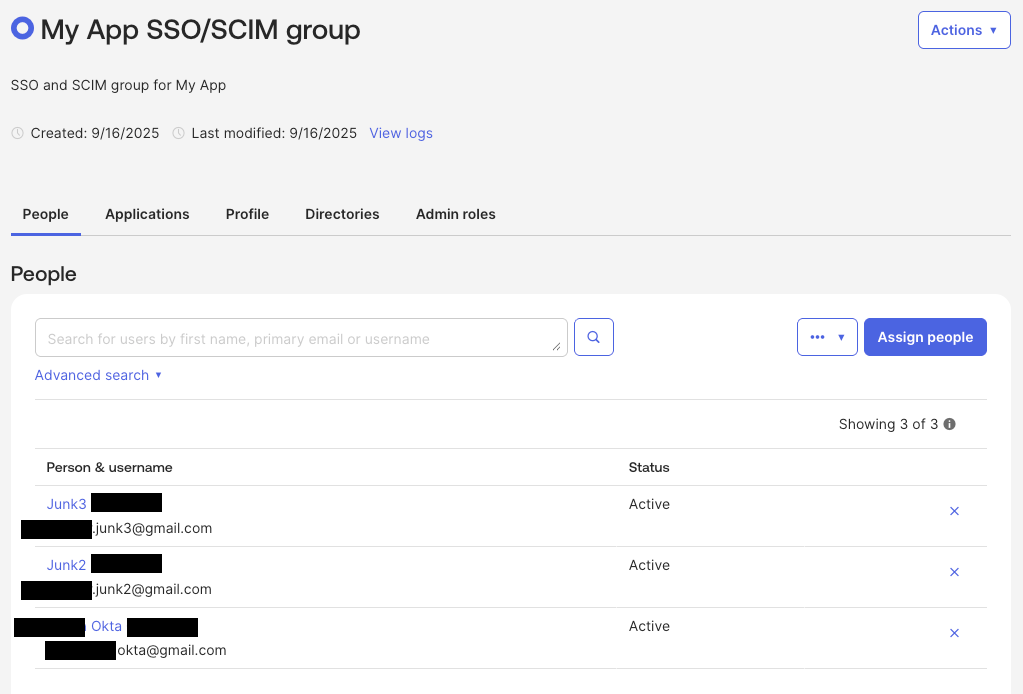Open the Okta user link

point(106,626)
